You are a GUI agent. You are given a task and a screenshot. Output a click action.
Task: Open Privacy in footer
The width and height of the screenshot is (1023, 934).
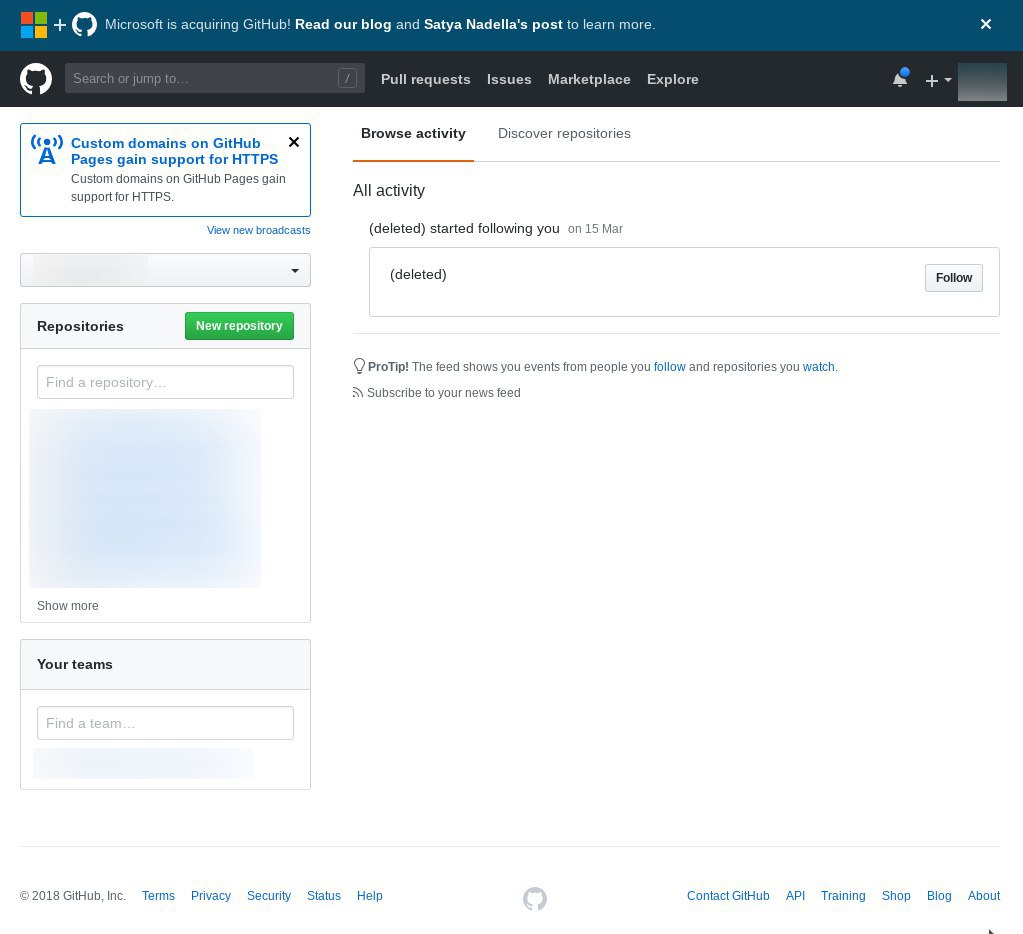click(211, 896)
